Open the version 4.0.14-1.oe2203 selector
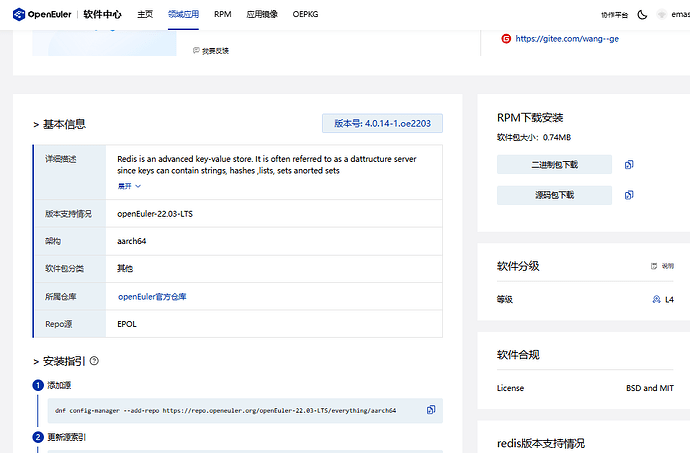This screenshot has width=690, height=453. pyautogui.click(x=382, y=124)
